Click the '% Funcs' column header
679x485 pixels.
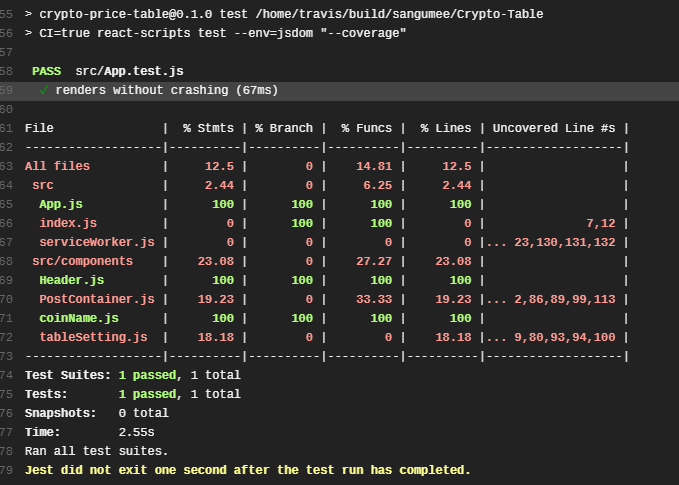[x=367, y=128]
